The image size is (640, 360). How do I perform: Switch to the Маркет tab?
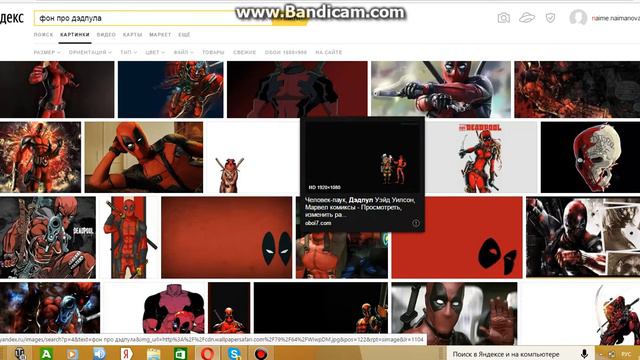click(x=160, y=35)
